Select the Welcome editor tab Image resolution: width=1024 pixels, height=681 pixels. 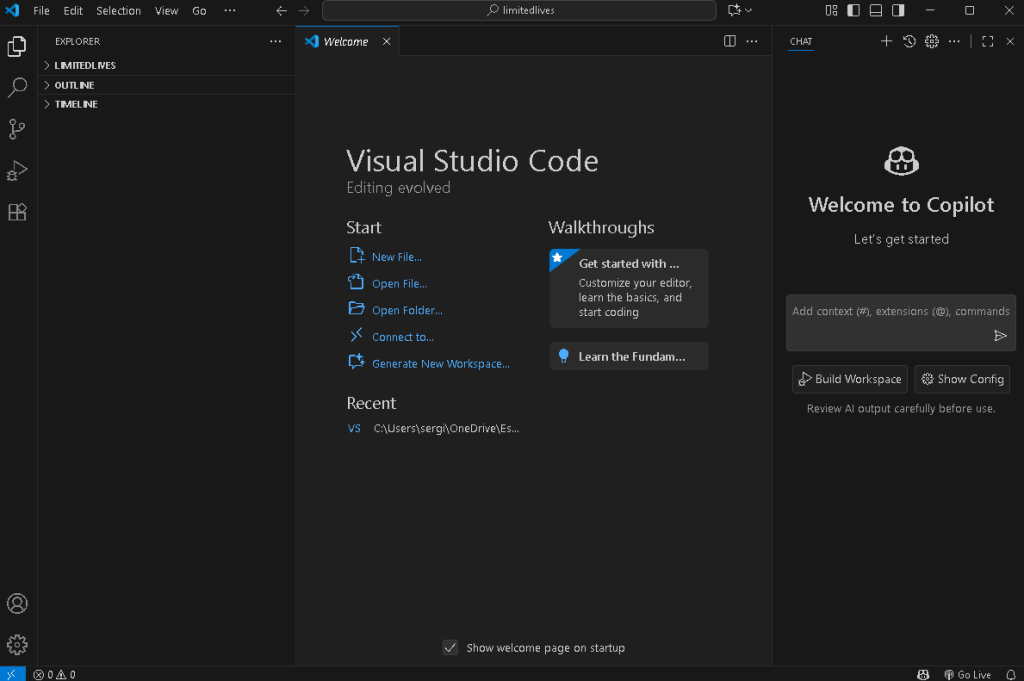tap(345, 42)
